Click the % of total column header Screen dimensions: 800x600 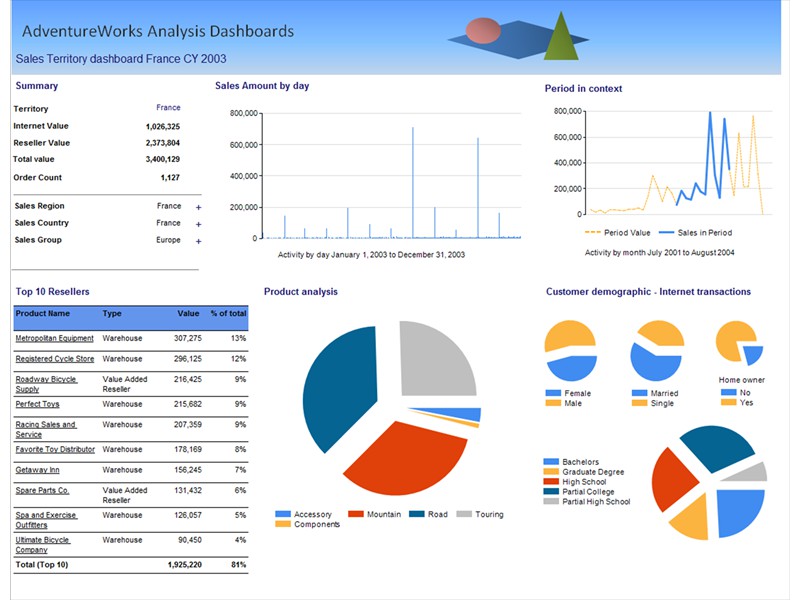click(x=229, y=313)
